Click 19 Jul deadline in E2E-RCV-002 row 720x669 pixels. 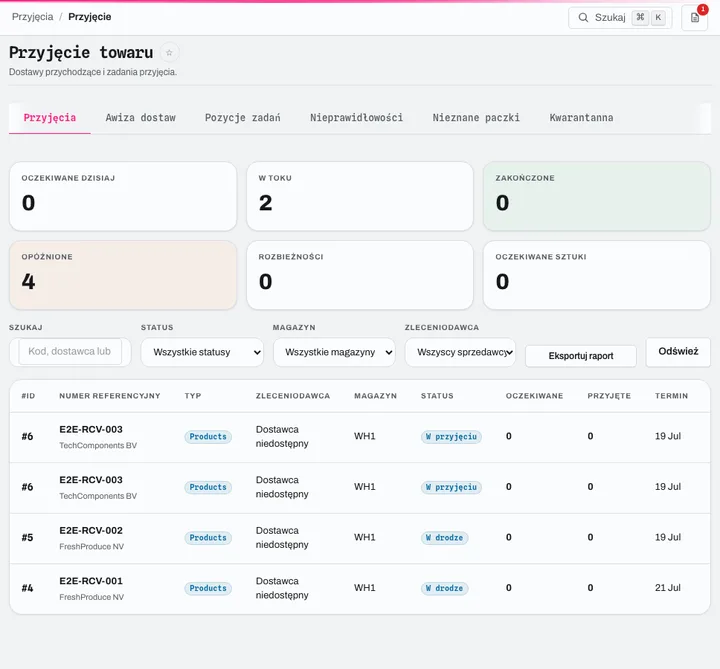(668, 537)
